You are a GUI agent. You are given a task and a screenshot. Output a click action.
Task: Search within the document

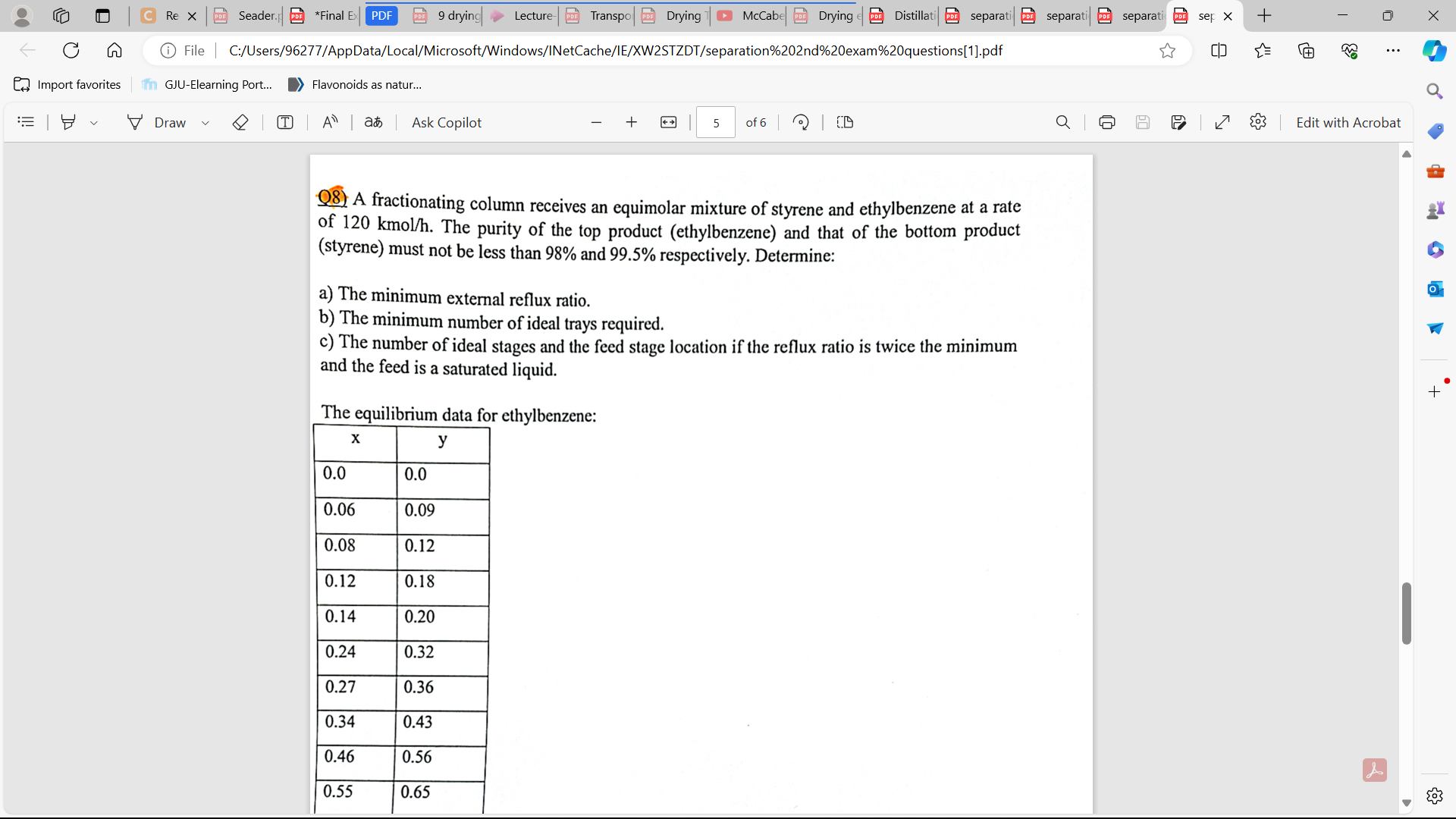pos(1063,122)
